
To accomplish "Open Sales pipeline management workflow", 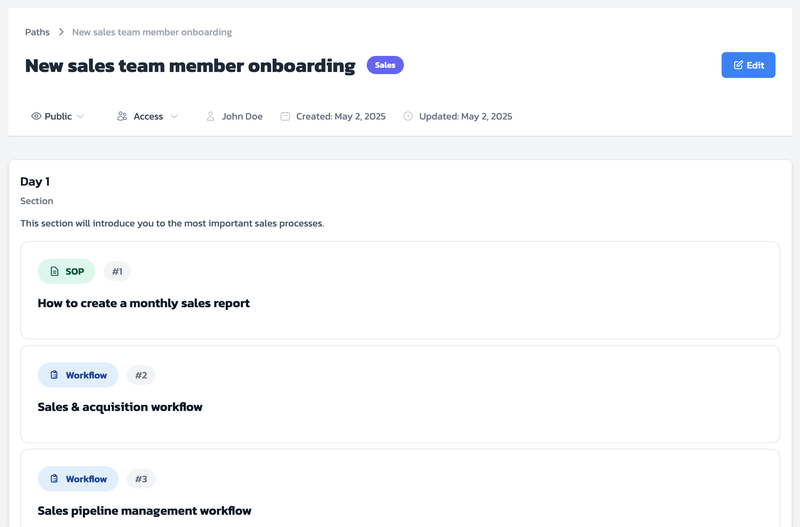I will pyautogui.click(x=144, y=511).
